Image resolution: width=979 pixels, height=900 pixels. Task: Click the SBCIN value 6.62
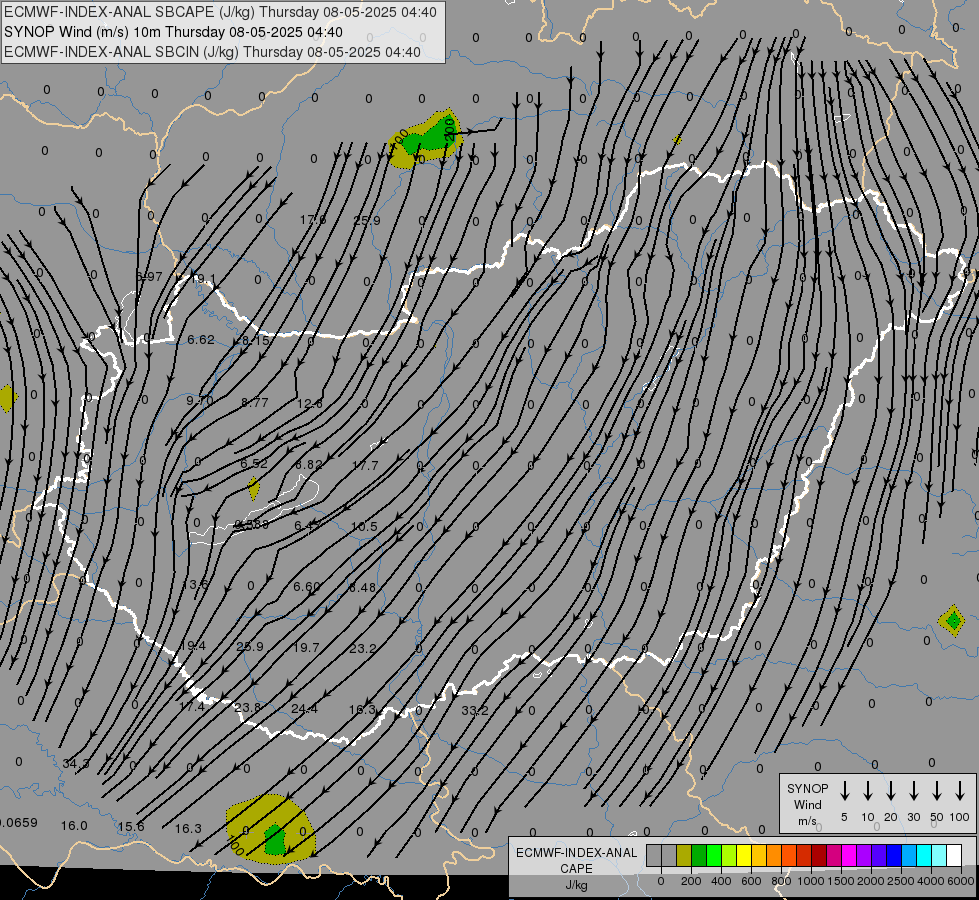(x=201, y=340)
